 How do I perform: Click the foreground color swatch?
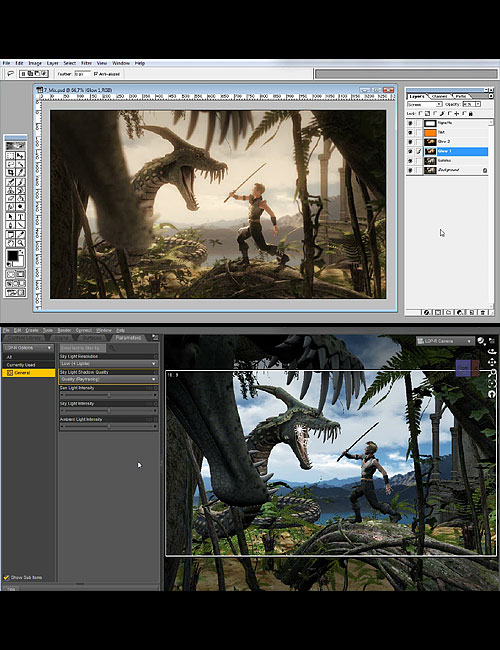click(13, 256)
